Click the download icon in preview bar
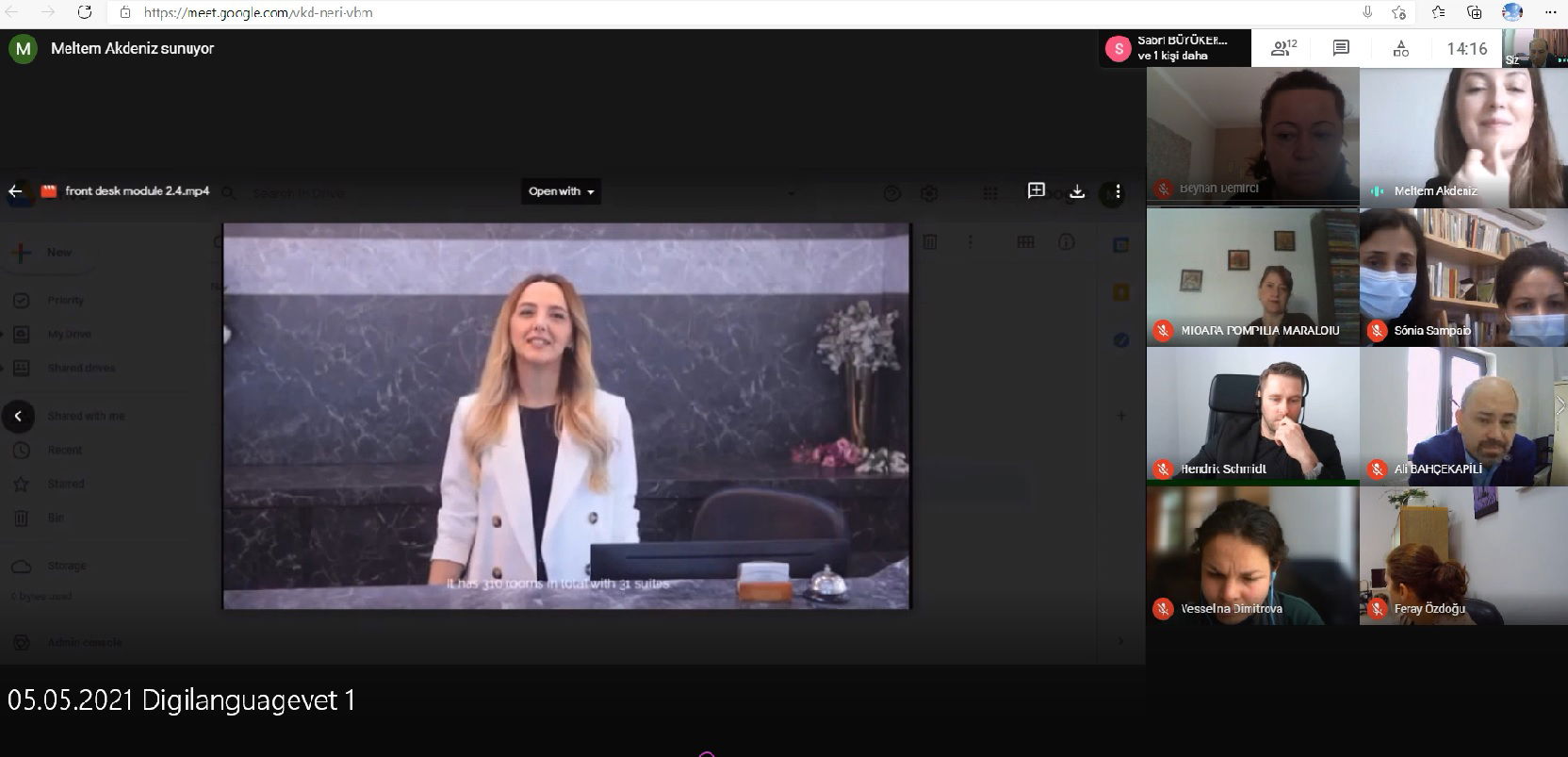1568x757 pixels. 1077,191
